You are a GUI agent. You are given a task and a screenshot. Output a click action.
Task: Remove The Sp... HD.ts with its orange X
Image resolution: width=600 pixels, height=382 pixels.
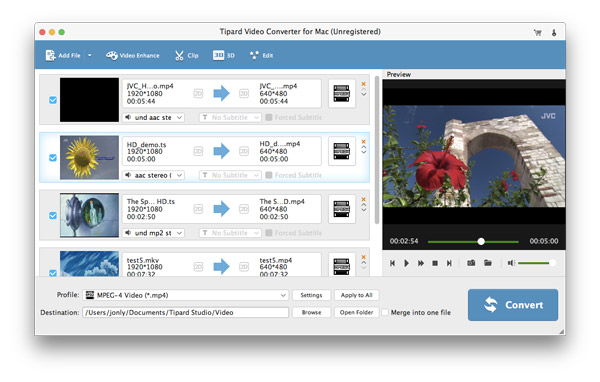(x=364, y=199)
